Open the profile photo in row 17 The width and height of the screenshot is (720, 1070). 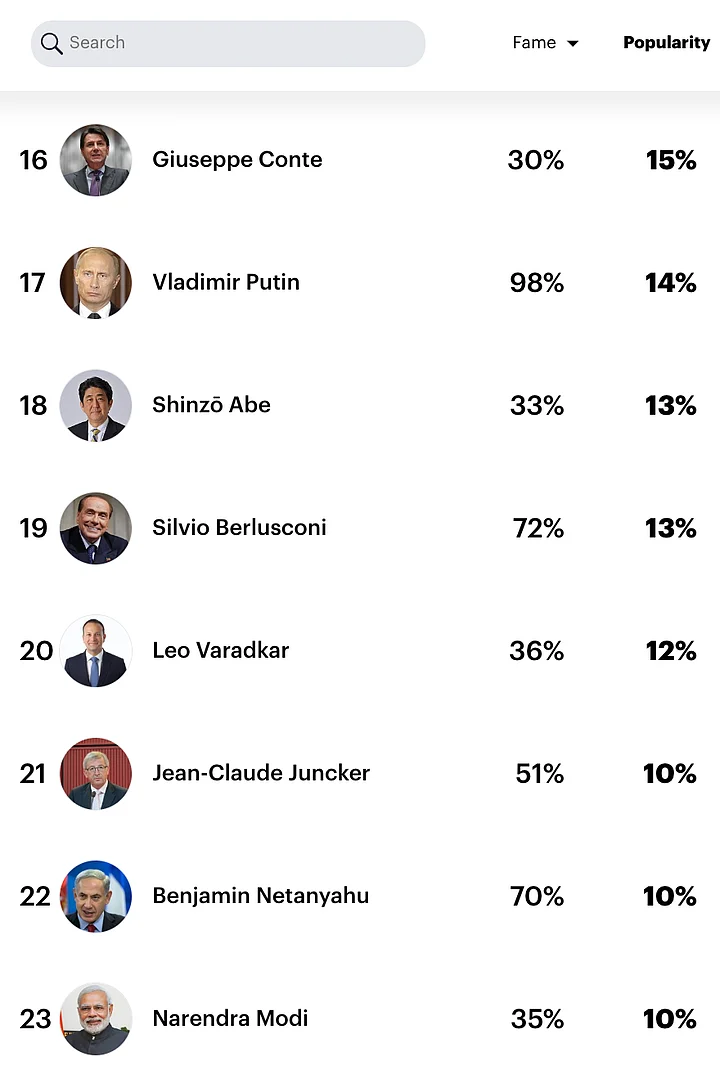[x=96, y=283]
